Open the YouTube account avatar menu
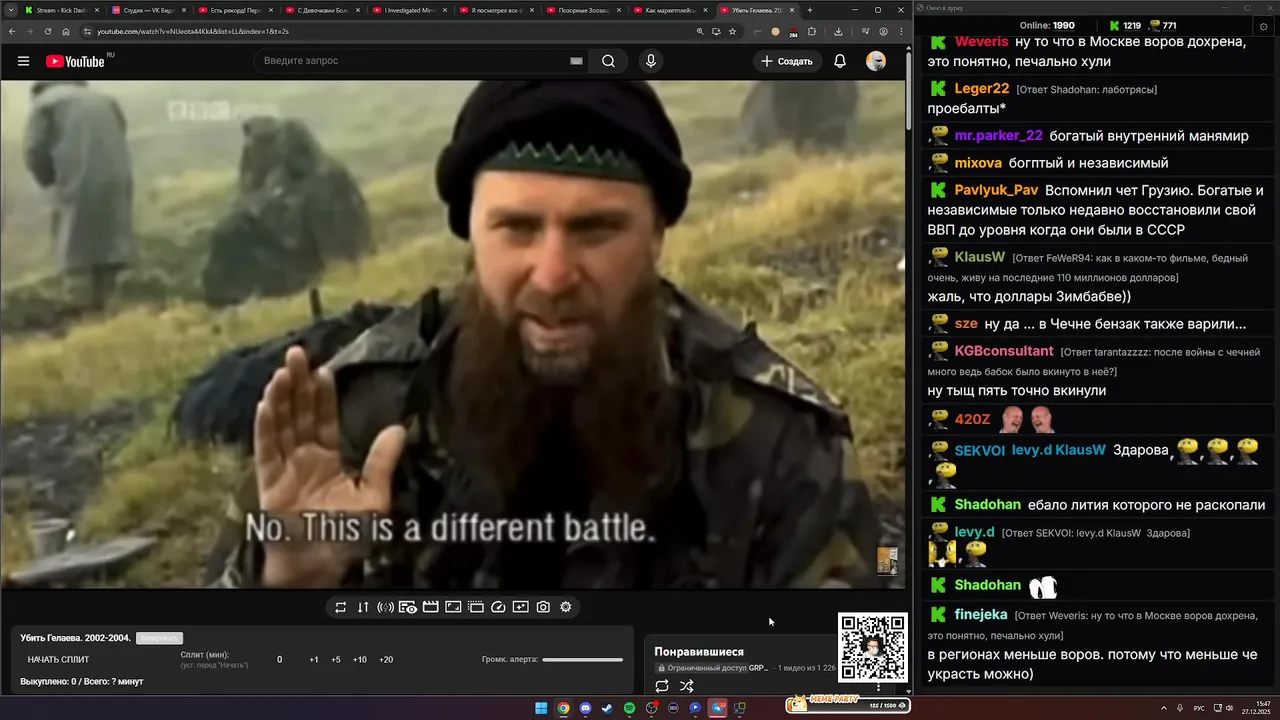 click(876, 61)
